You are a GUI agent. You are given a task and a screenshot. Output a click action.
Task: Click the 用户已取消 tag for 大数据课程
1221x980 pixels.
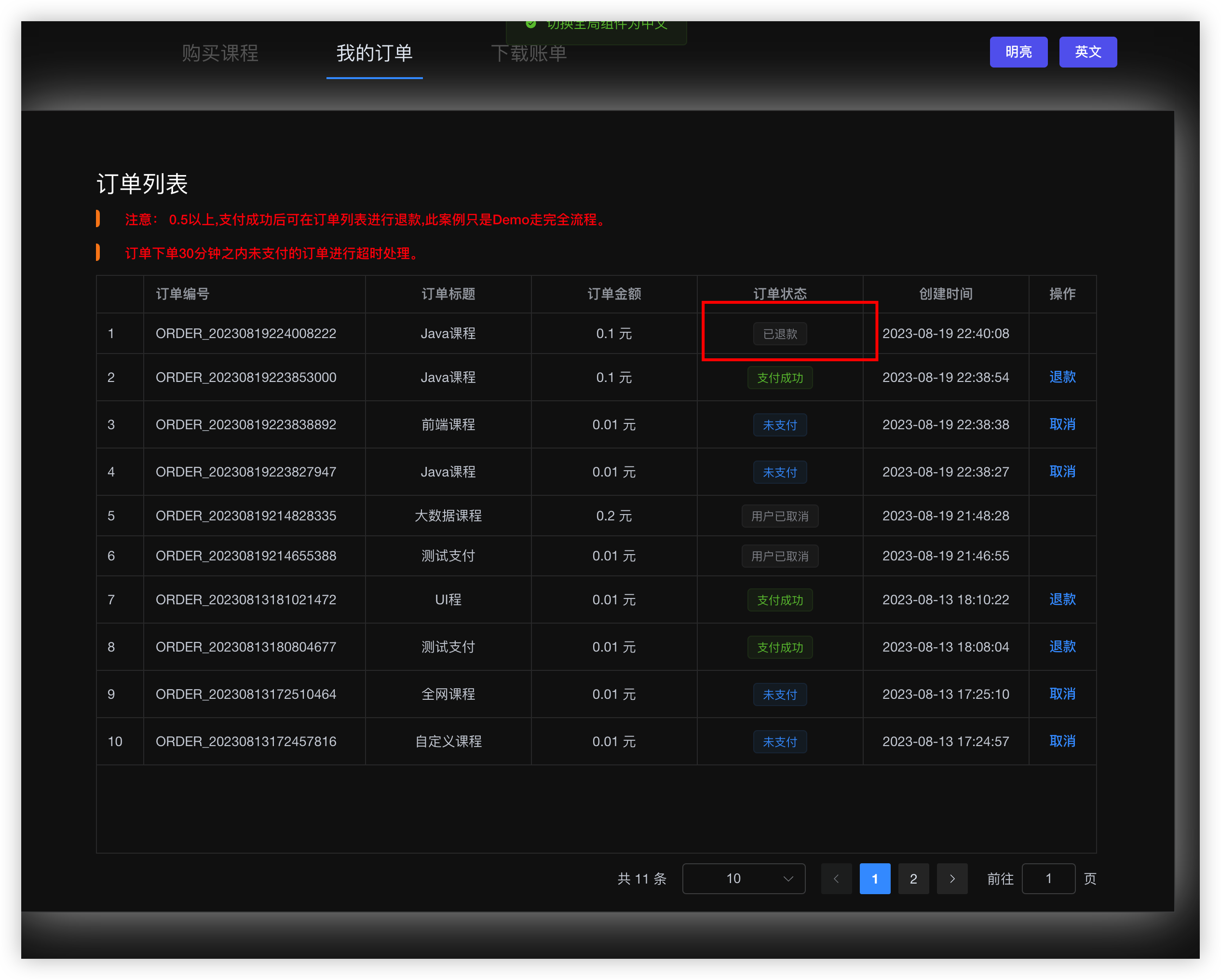[780, 516]
